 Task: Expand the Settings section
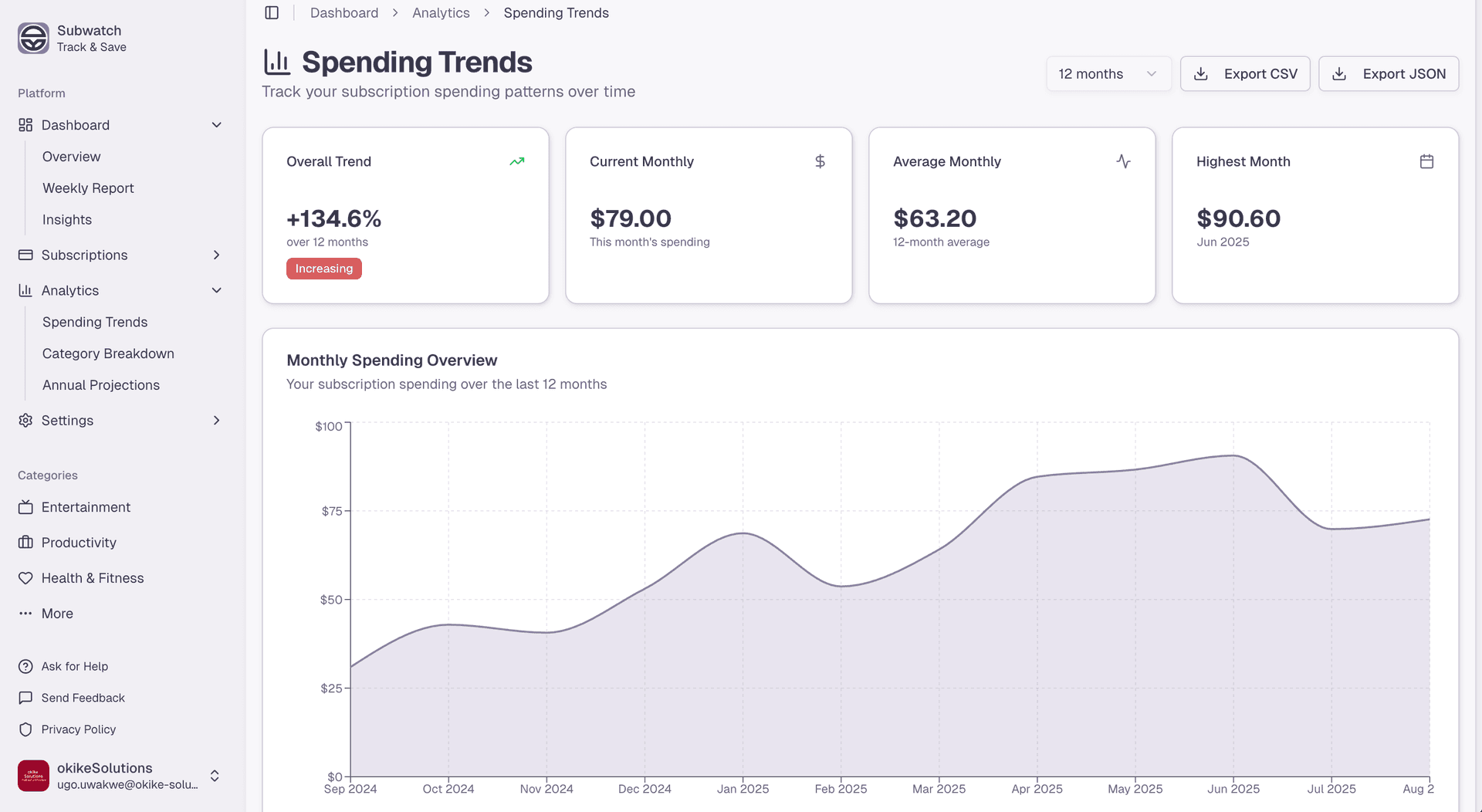(216, 420)
